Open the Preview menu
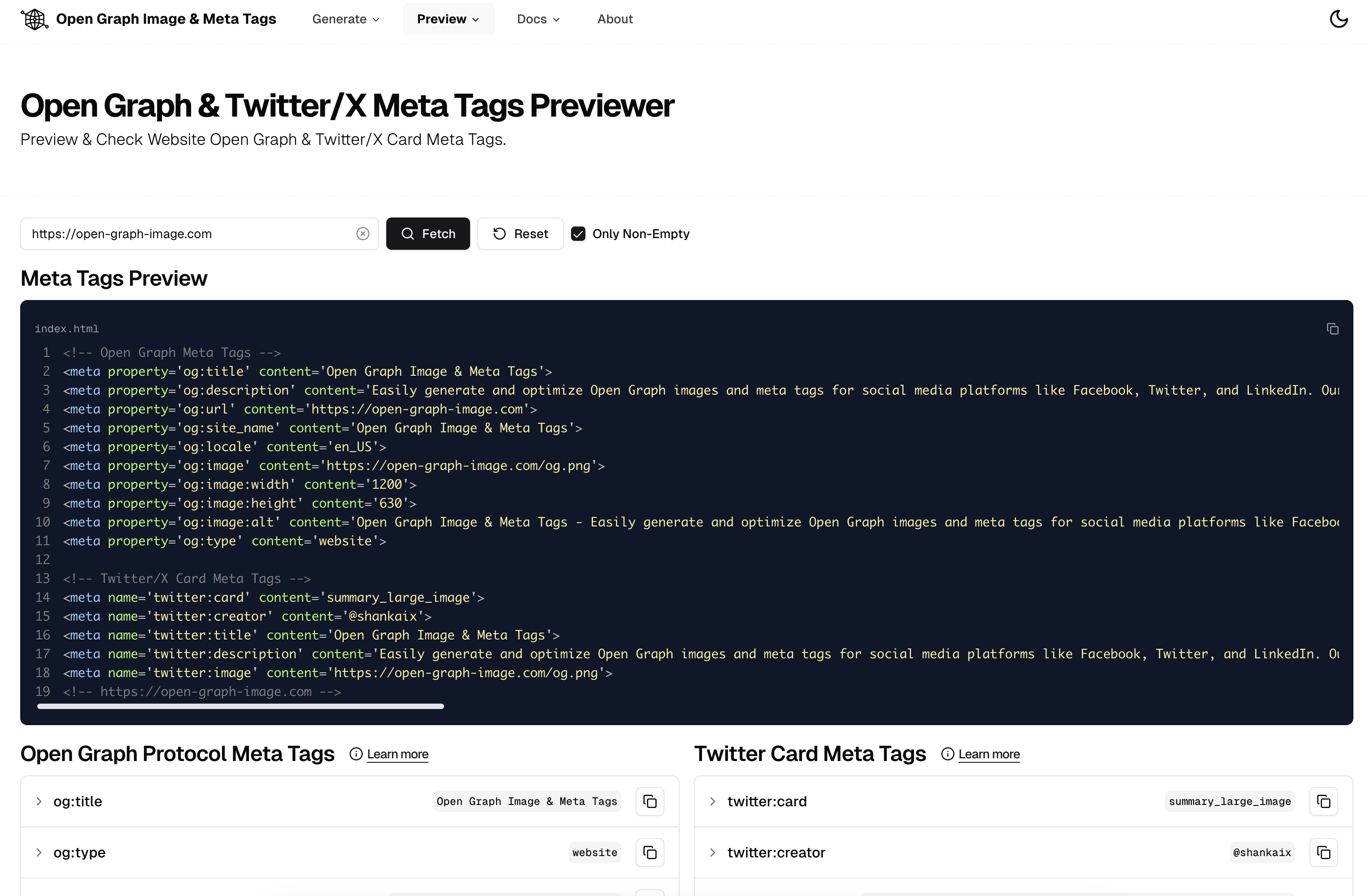The image size is (1370, 896). (448, 18)
